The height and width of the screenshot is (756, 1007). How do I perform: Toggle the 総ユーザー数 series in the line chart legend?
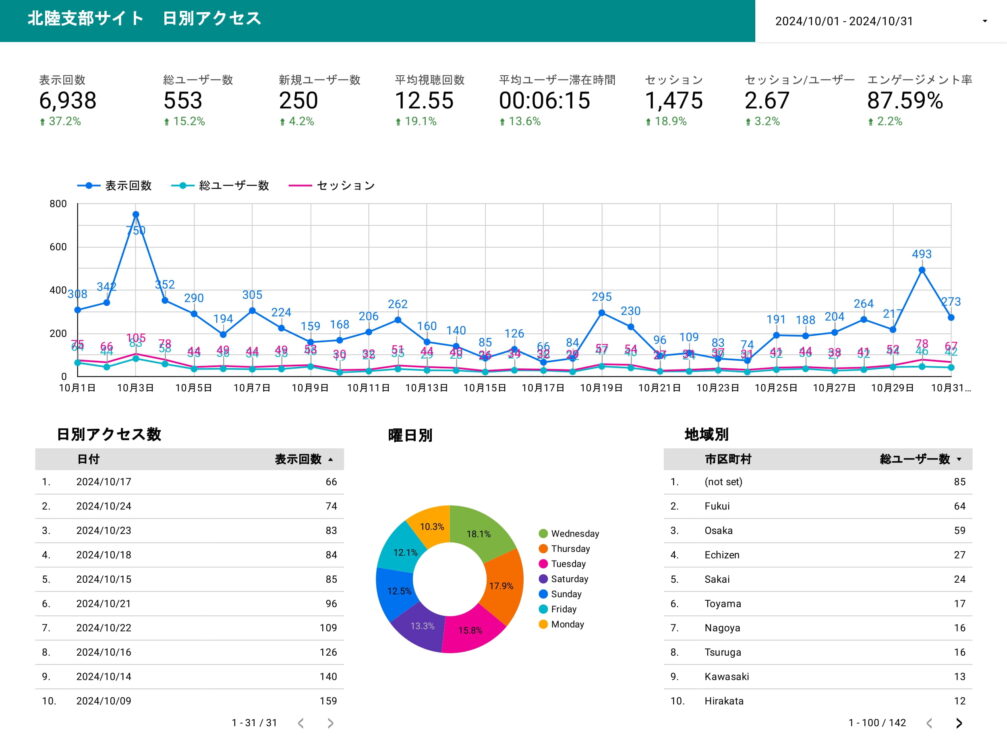(220, 186)
